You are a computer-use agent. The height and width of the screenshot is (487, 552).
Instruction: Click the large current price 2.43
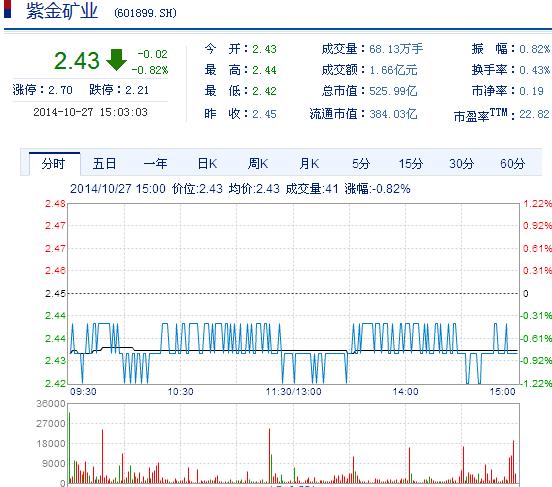pyautogui.click(x=76, y=61)
